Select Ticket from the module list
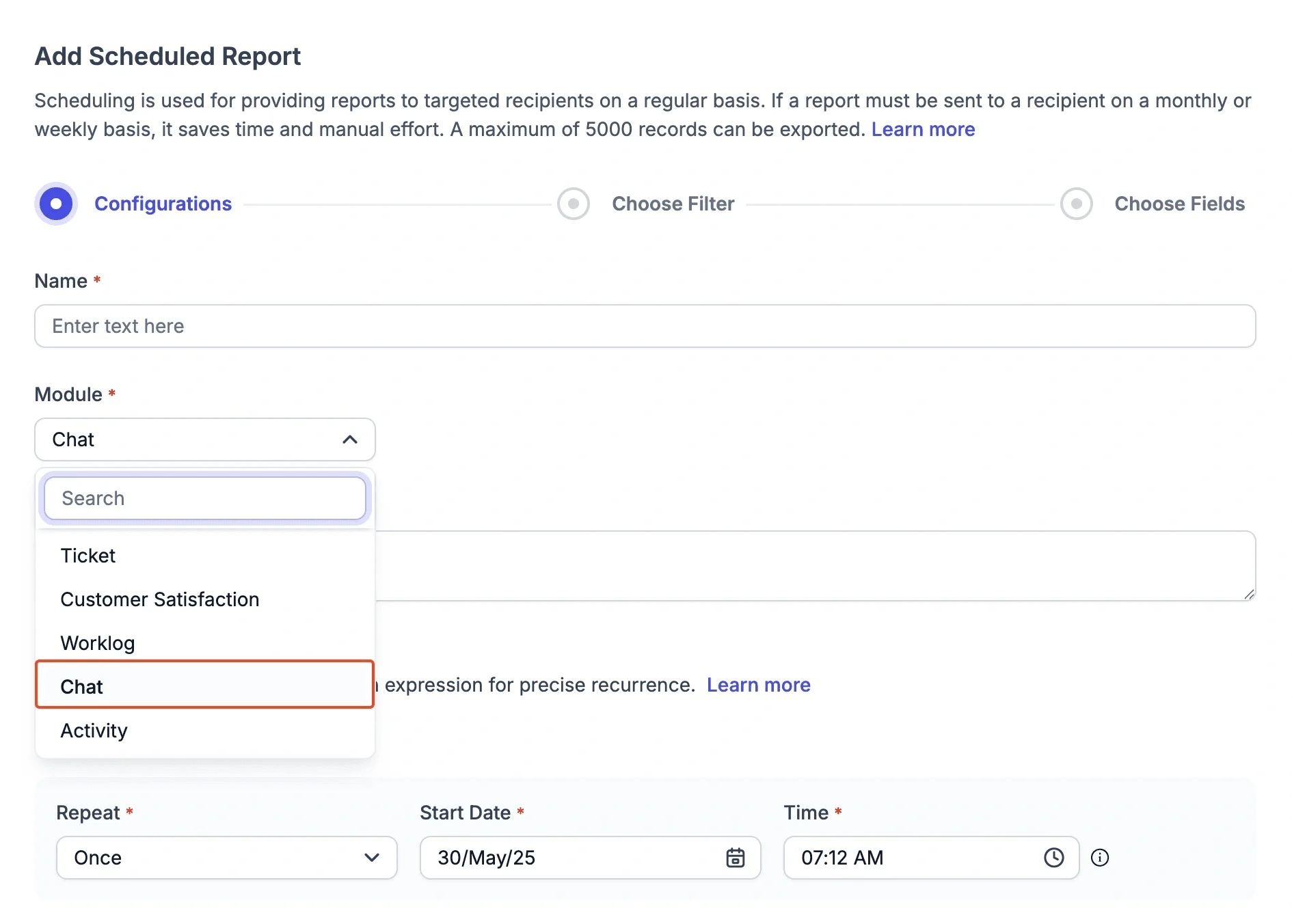This screenshot has height=924, width=1292. [x=88, y=556]
